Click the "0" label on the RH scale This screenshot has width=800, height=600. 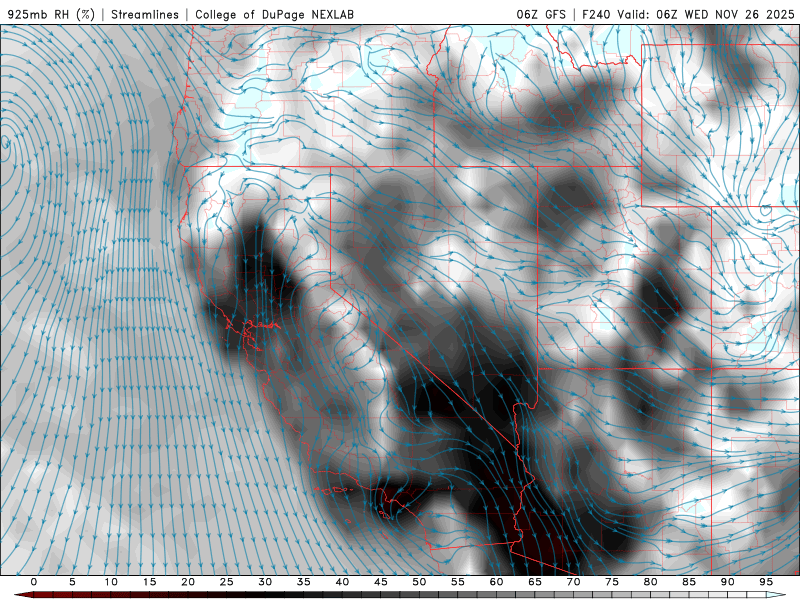34,582
